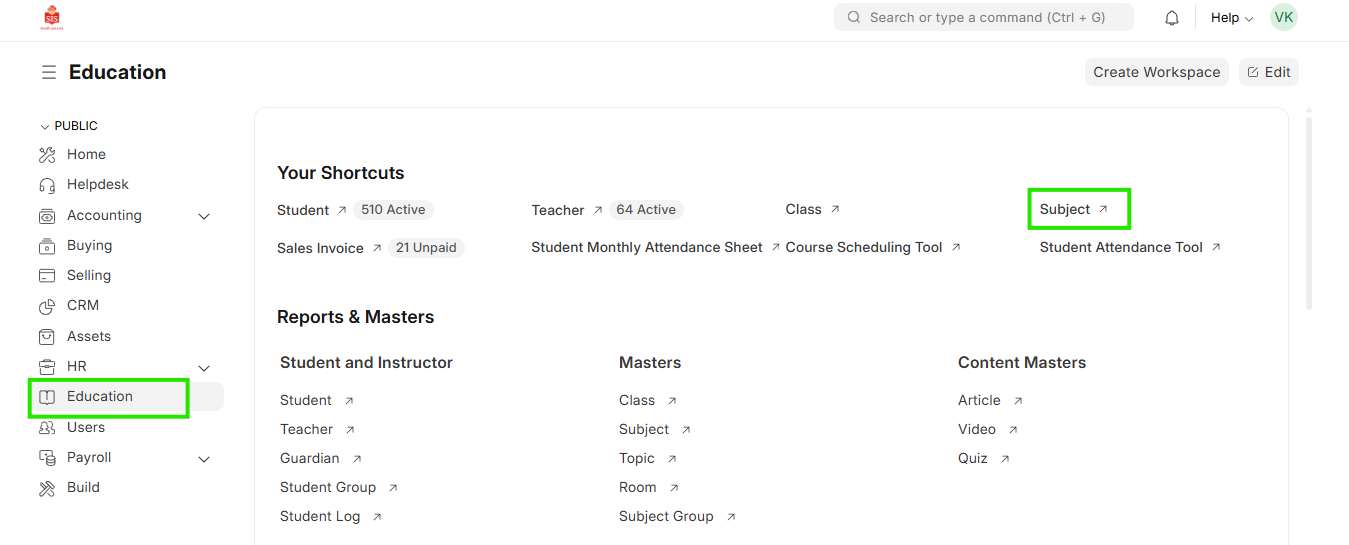
Task: Expand the Accounting sidebar section
Action: [204, 216]
